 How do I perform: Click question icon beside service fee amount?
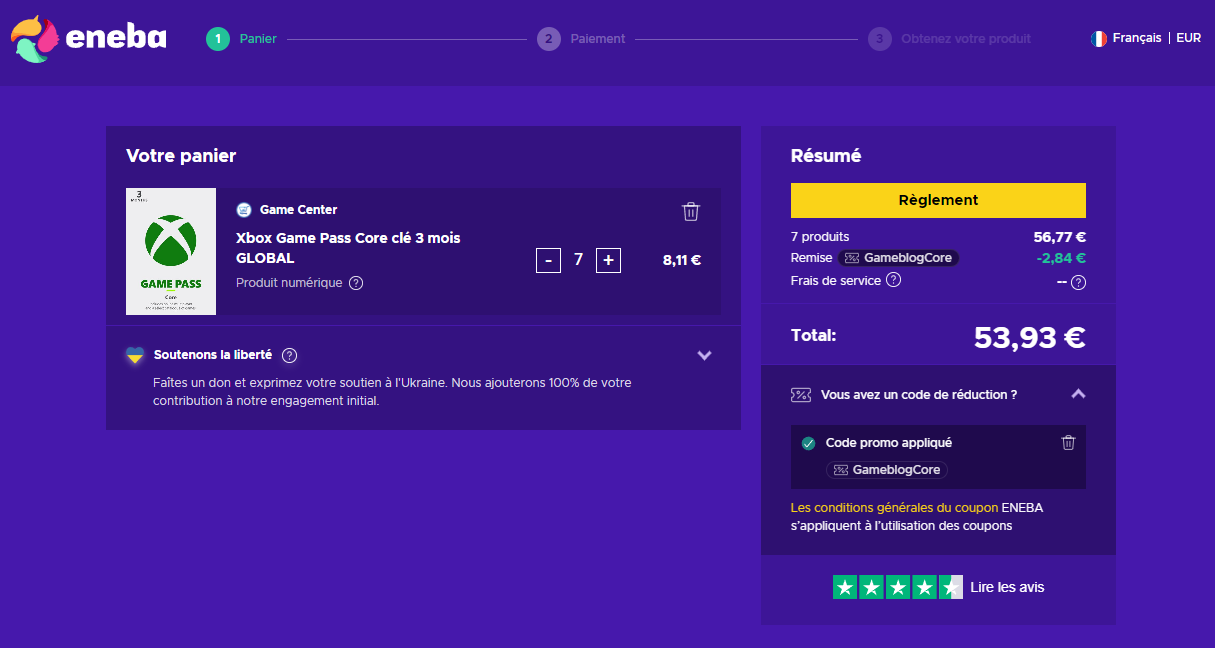pyautogui.click(x=1078, y=282)
